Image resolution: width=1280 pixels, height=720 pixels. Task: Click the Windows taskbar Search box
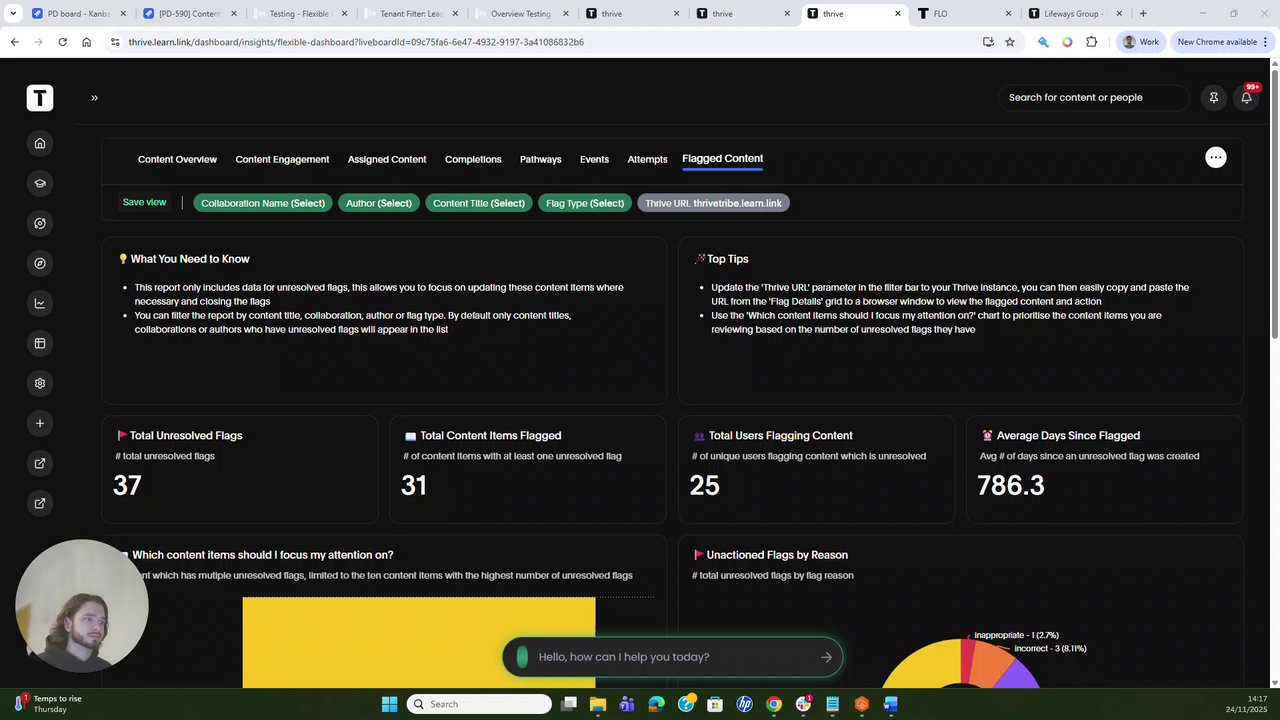tap(480, 704)
